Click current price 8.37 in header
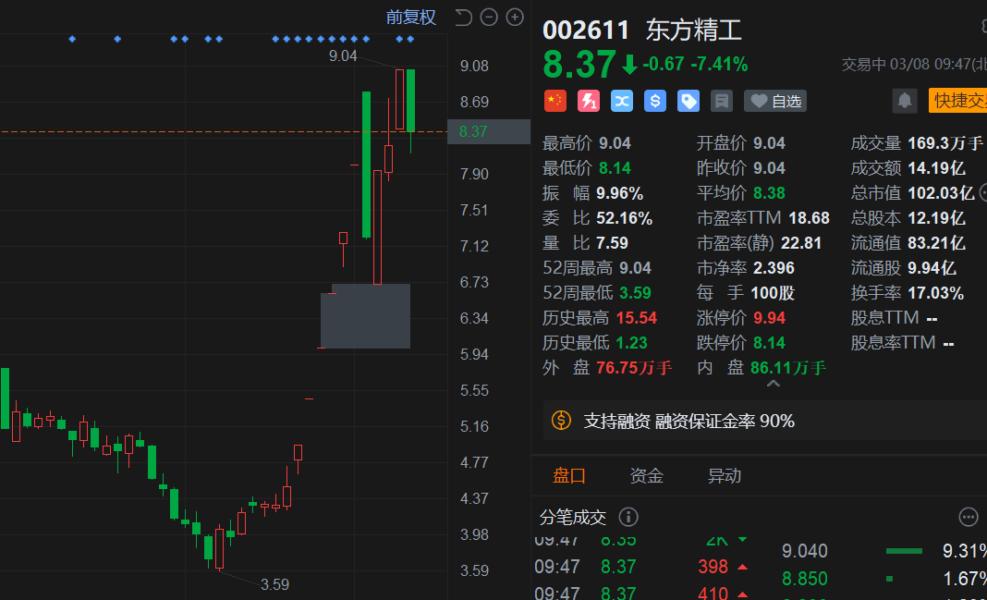This screenshot has height=600, width=987. pos(579,64)
